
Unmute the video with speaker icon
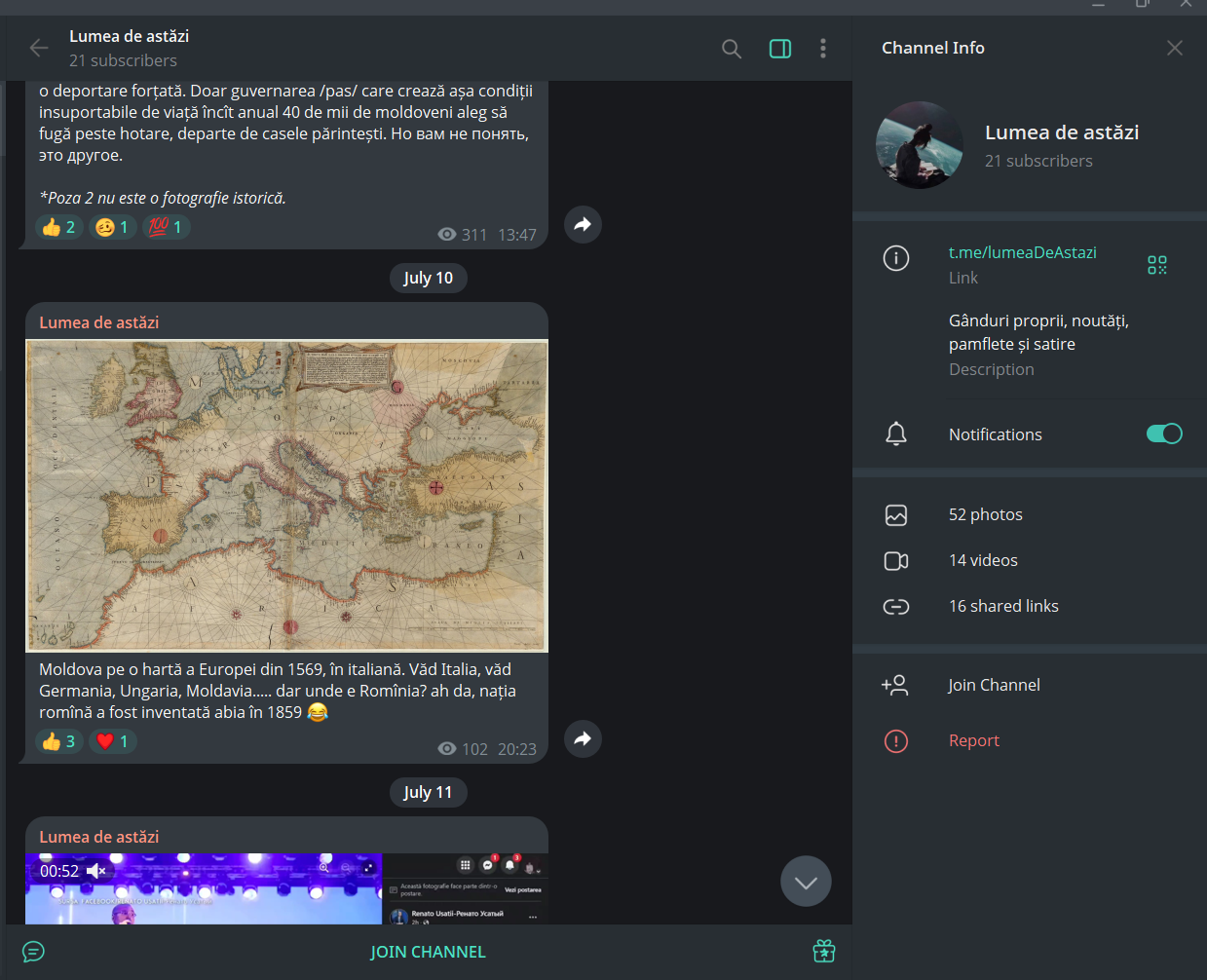pos(96,871)
